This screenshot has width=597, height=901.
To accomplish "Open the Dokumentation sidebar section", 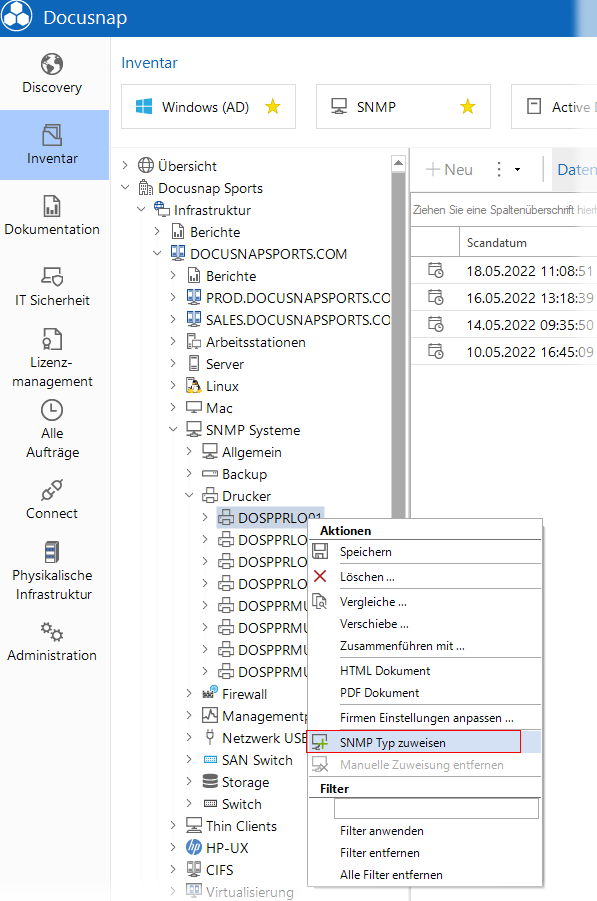I will coord(52,215).
